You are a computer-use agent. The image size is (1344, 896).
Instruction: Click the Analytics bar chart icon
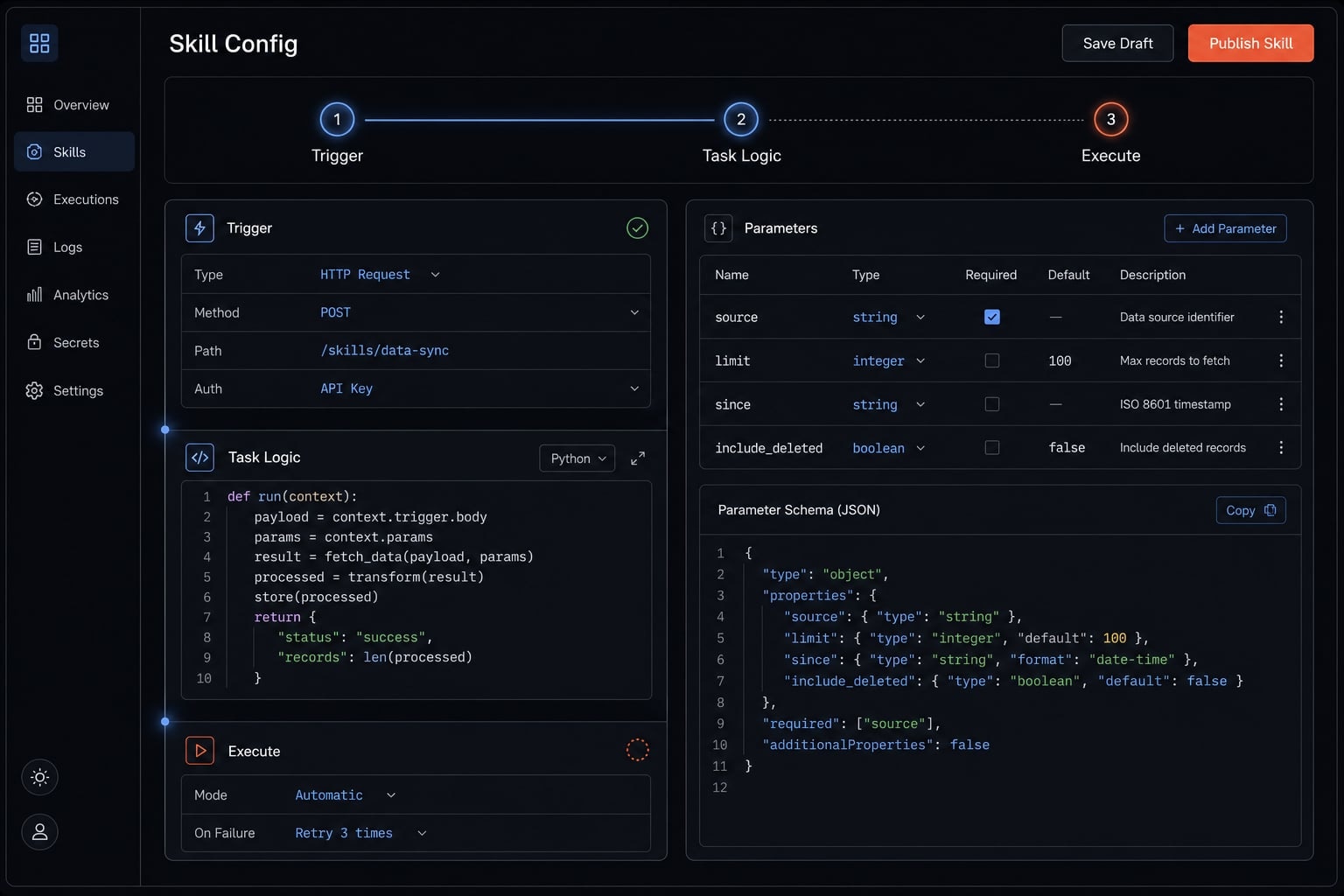pyautogui.click(x=34, y=295)
